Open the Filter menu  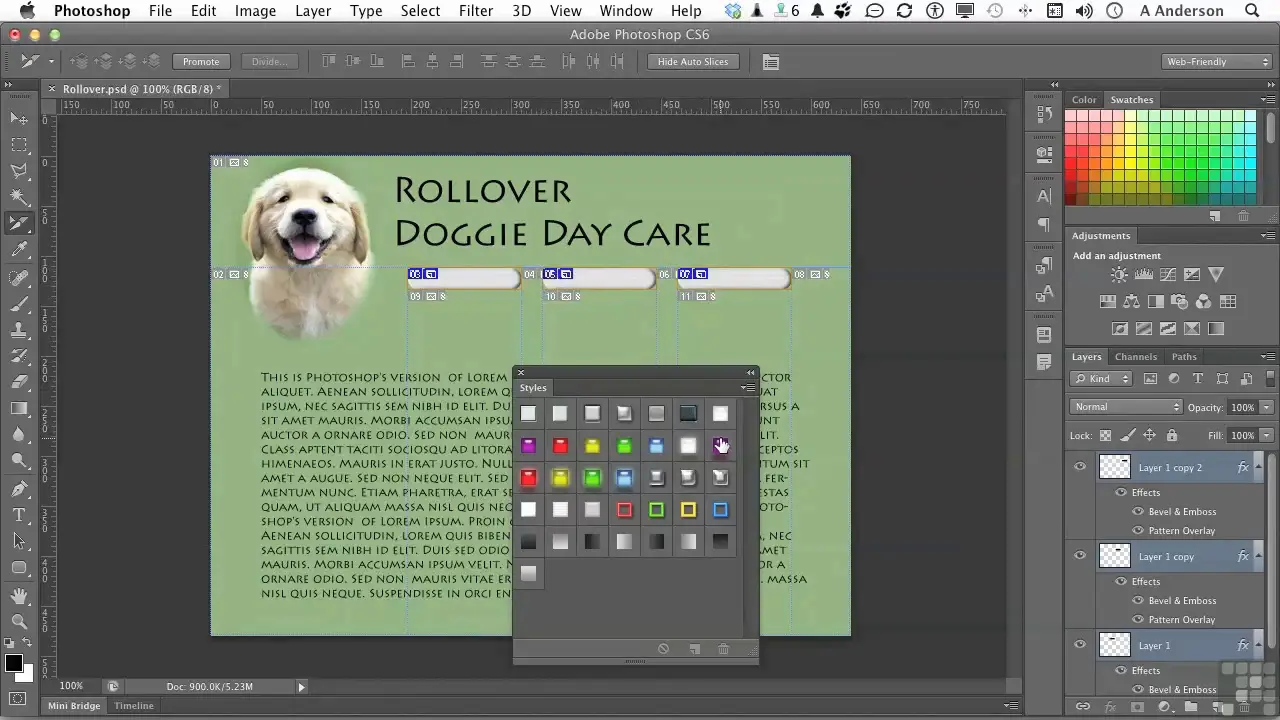pos(475,11)
